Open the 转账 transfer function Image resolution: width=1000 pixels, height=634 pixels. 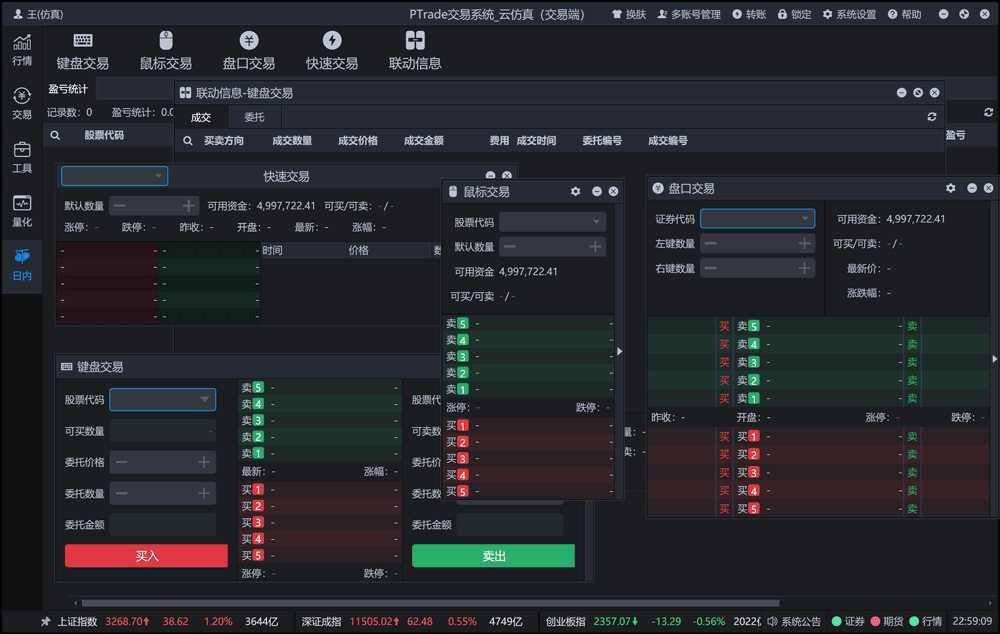[749, 14]
